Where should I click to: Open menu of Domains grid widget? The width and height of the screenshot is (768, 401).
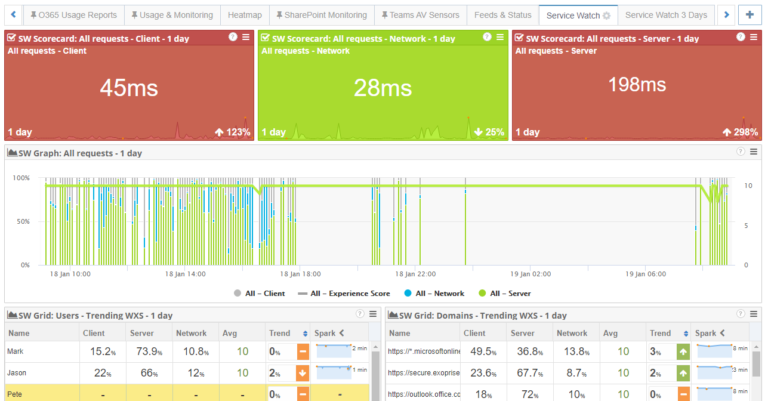click(x=753, y=314)
